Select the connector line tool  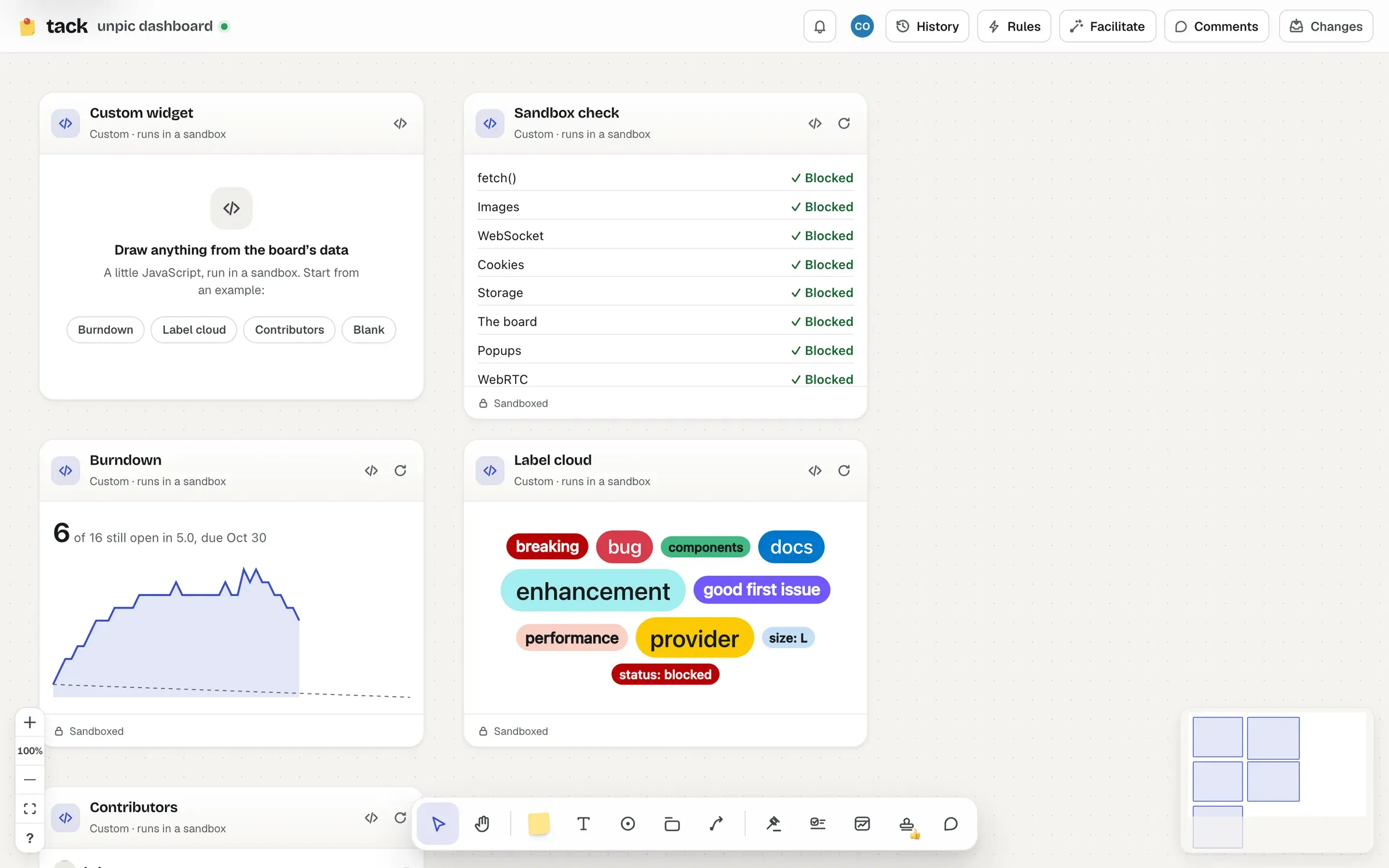716,823
